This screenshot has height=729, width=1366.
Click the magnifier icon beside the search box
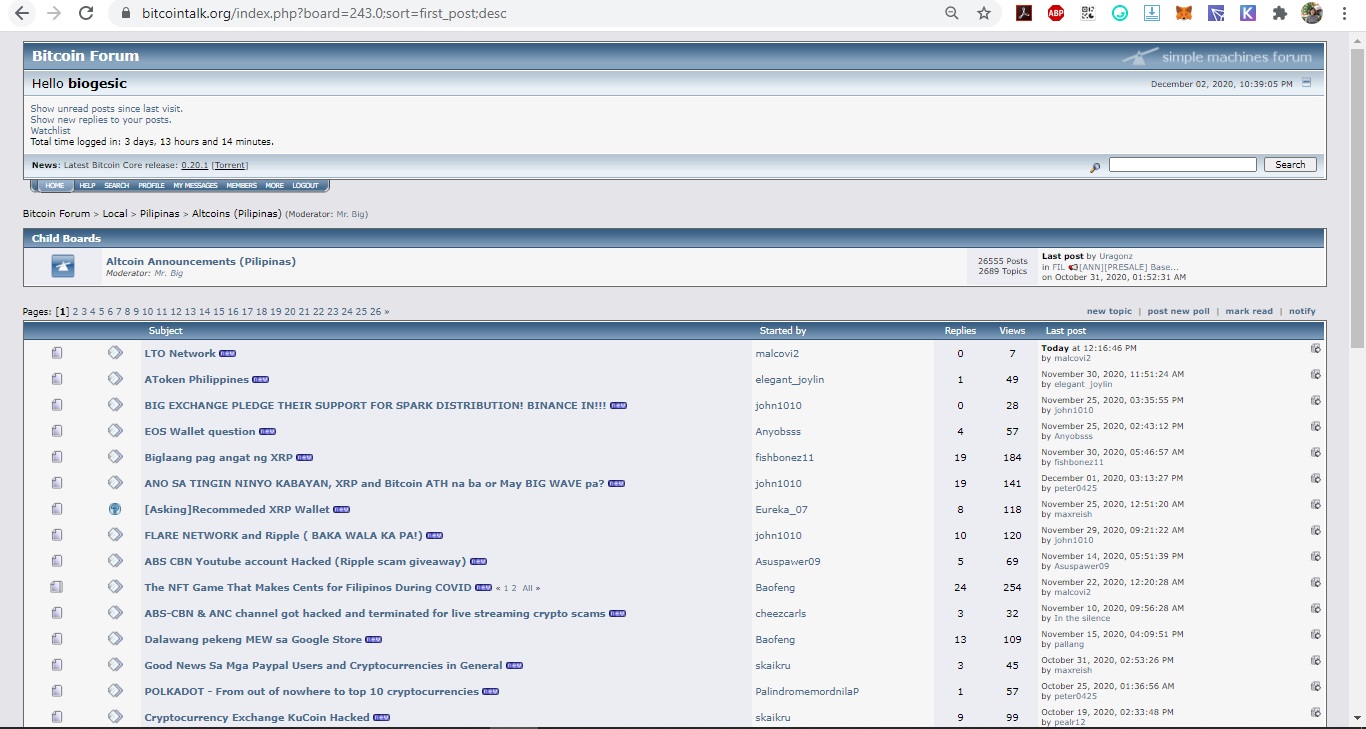tap(1095, 166)
